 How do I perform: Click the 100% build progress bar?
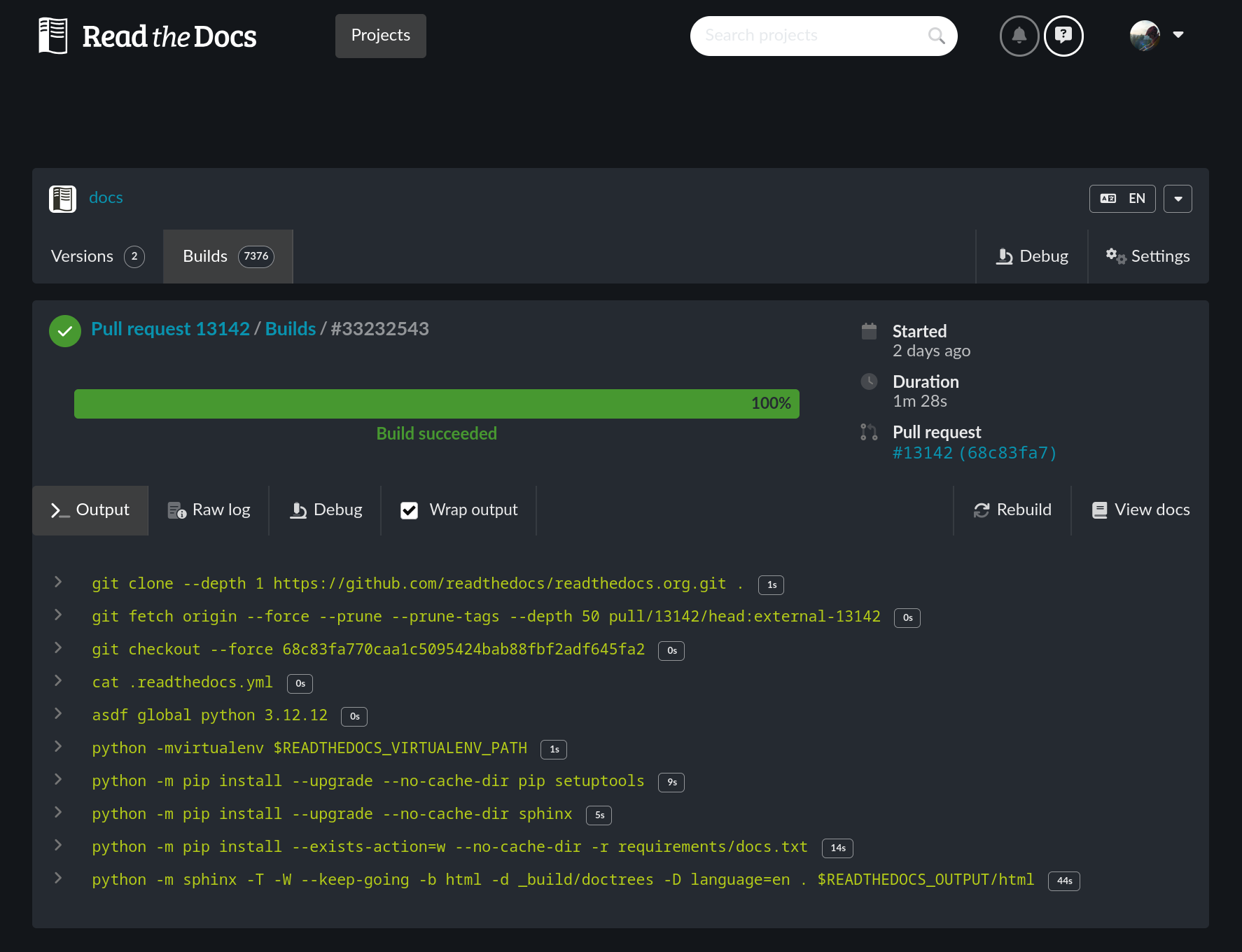point(437,404)
